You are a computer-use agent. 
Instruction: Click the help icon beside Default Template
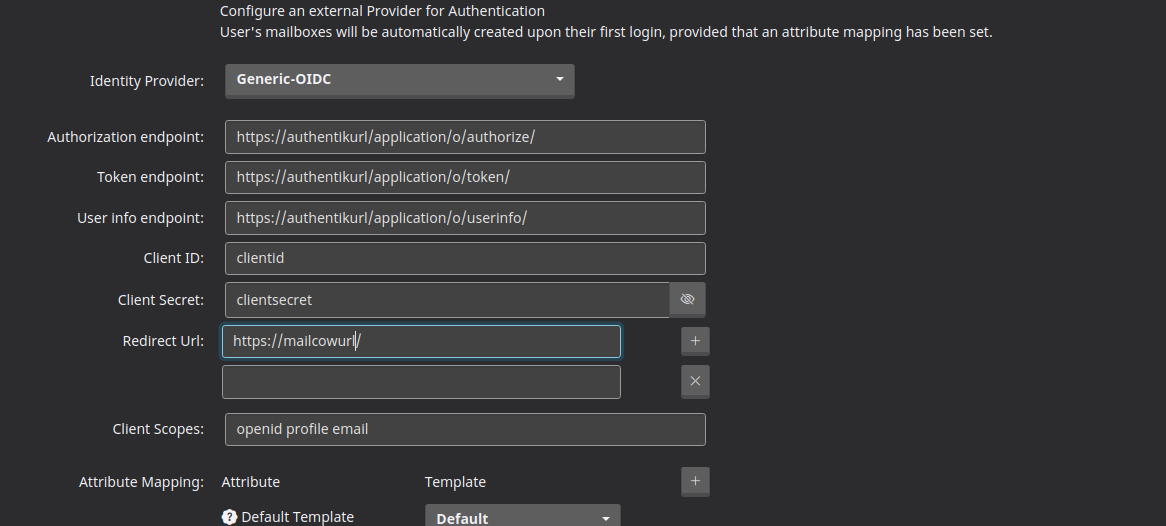(229, 517)
